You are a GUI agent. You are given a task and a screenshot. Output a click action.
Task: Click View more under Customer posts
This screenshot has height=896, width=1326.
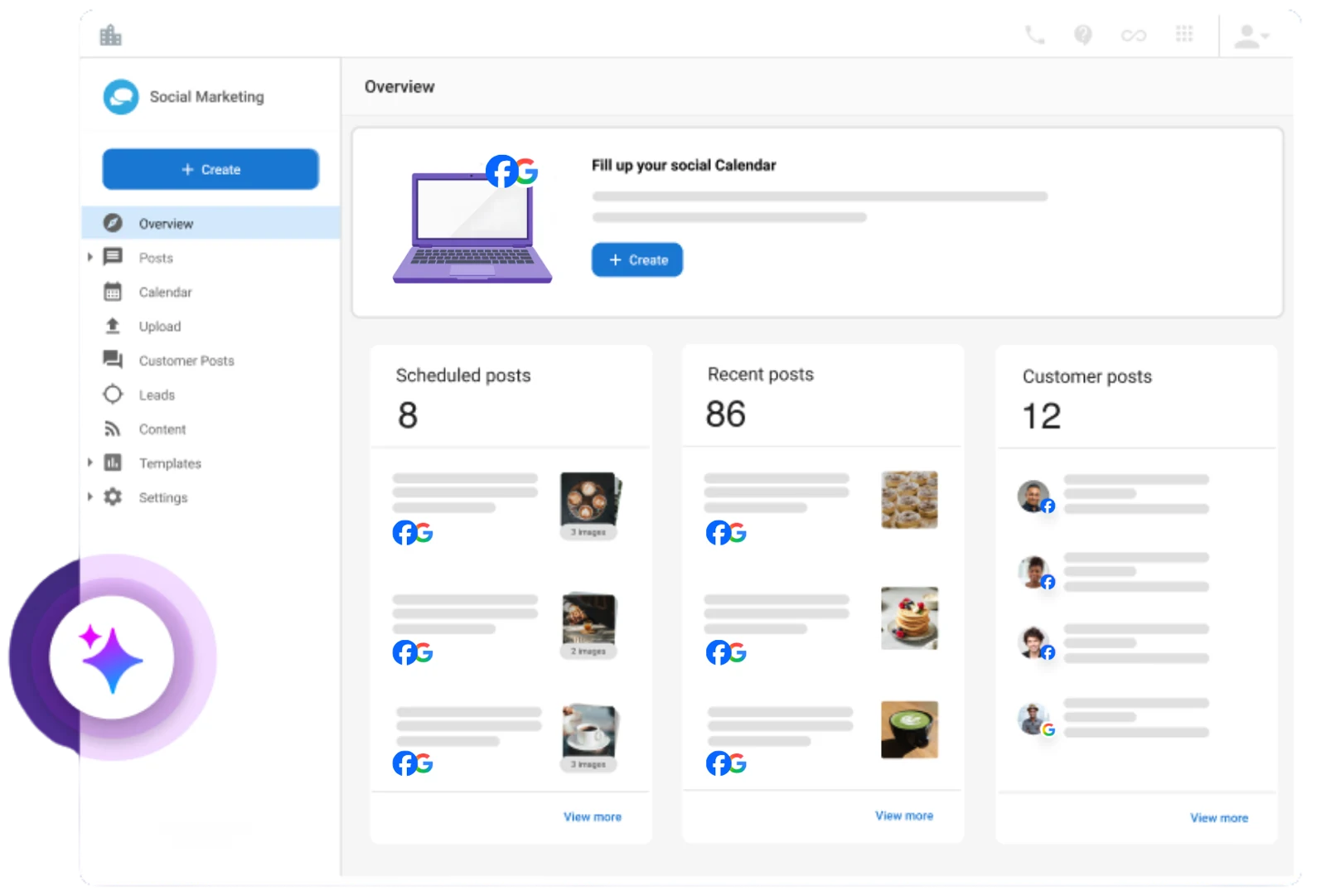[x=1219, y=817]
